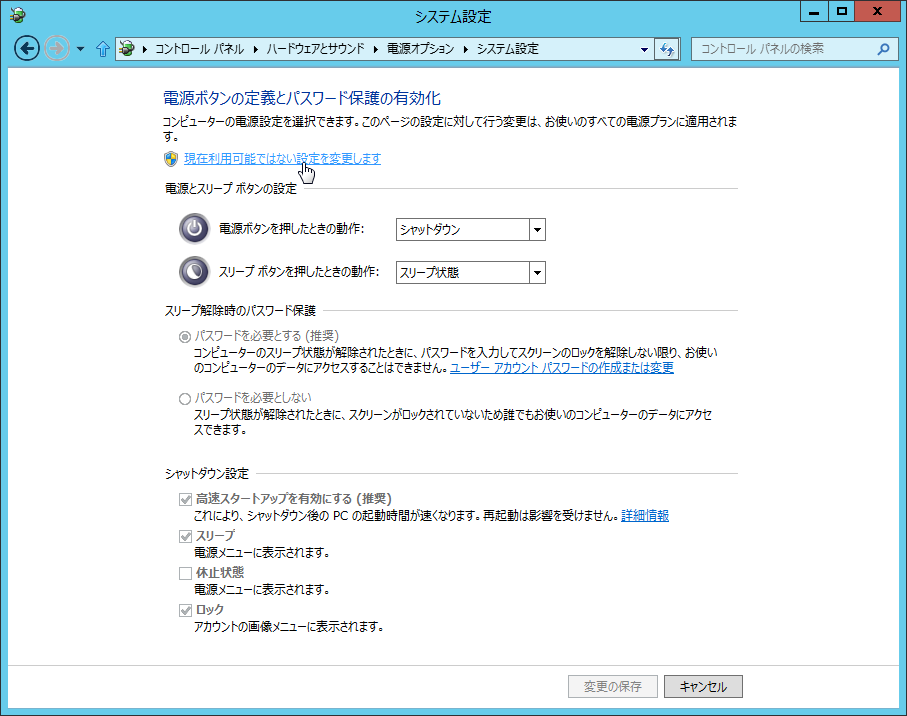The height and width of the screenshot is (716, 907).
Task: Click the power options icon in address bar
Action: (127, 49)
